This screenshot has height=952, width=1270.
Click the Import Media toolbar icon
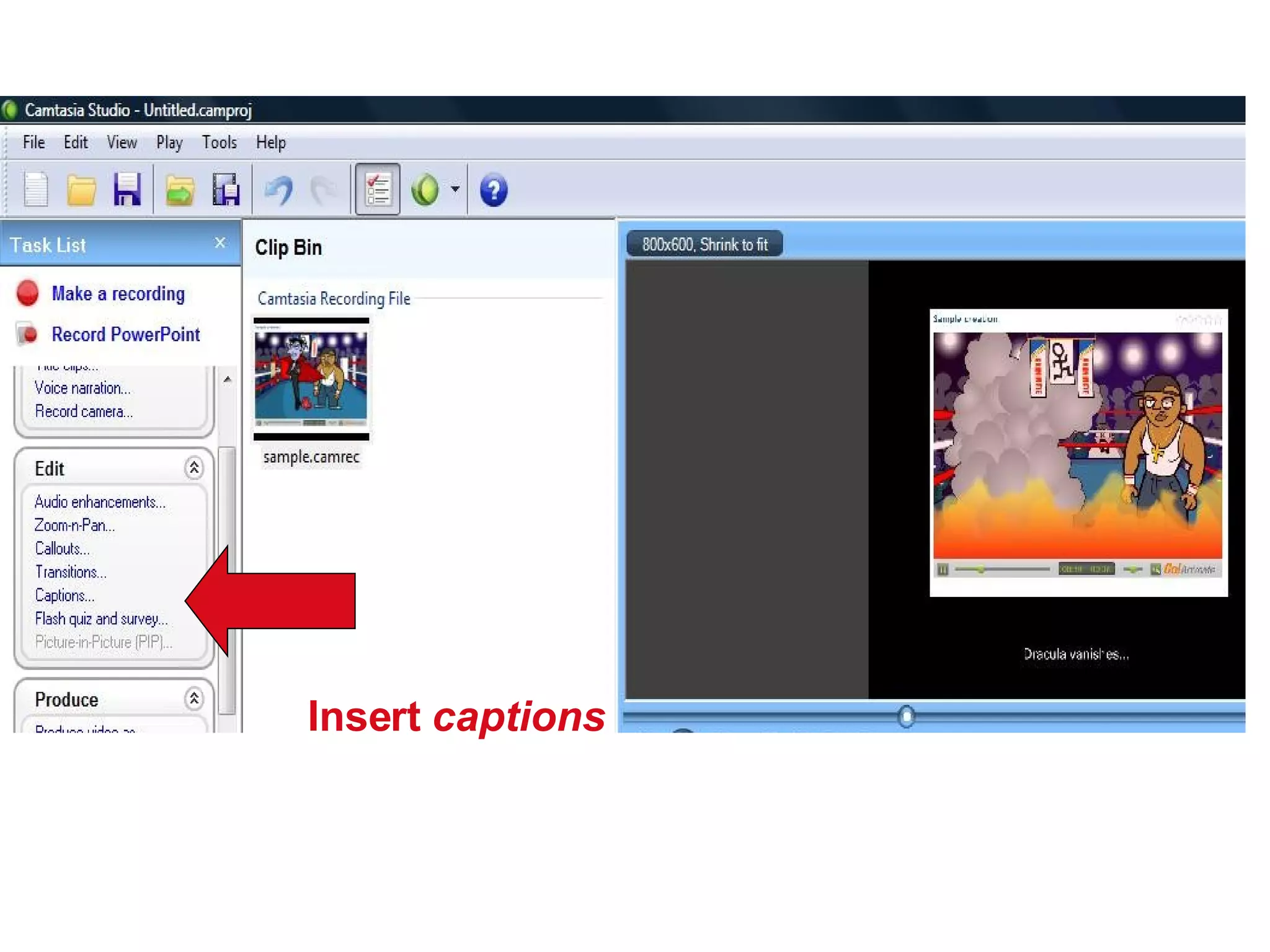coord(180,190)
